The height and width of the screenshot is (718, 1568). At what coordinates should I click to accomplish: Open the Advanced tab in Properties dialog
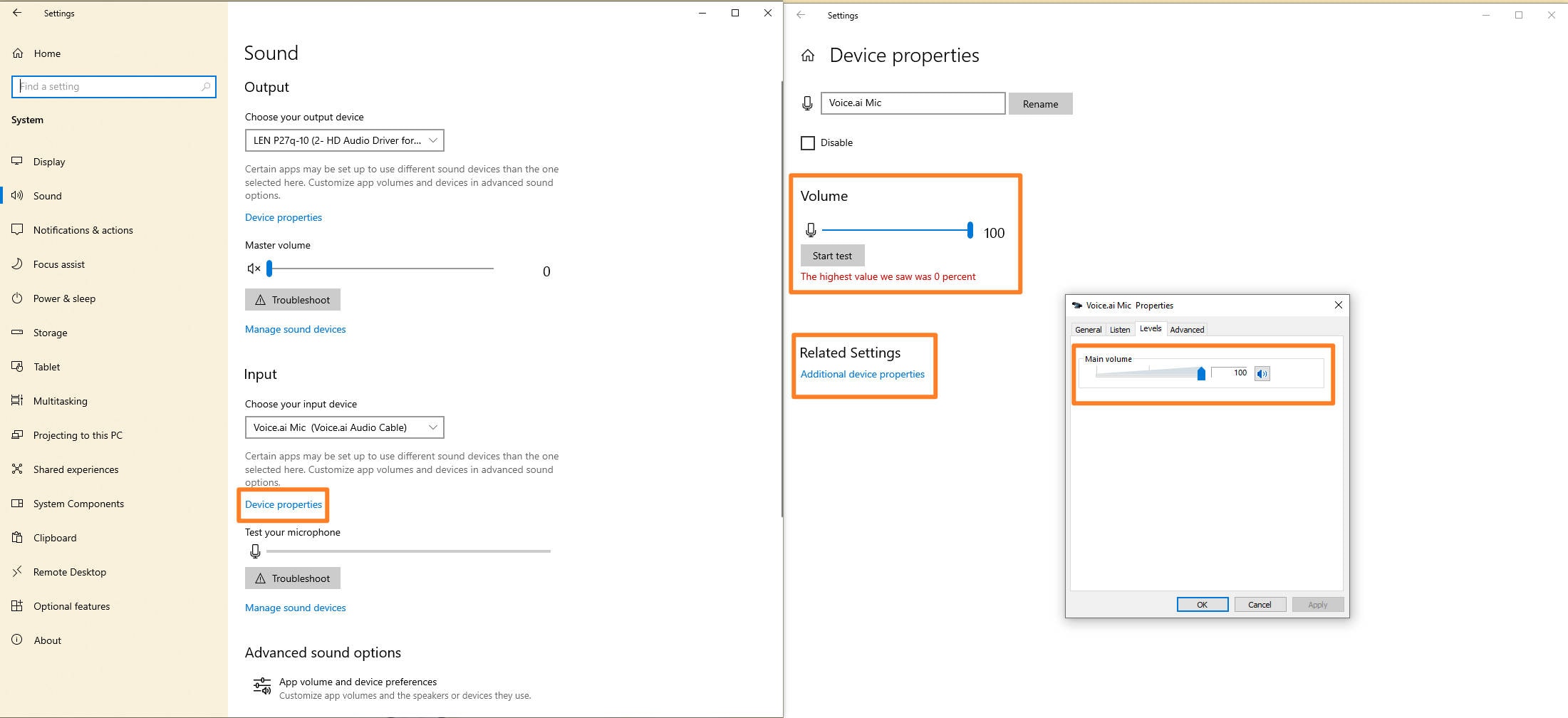(1187, 330)
